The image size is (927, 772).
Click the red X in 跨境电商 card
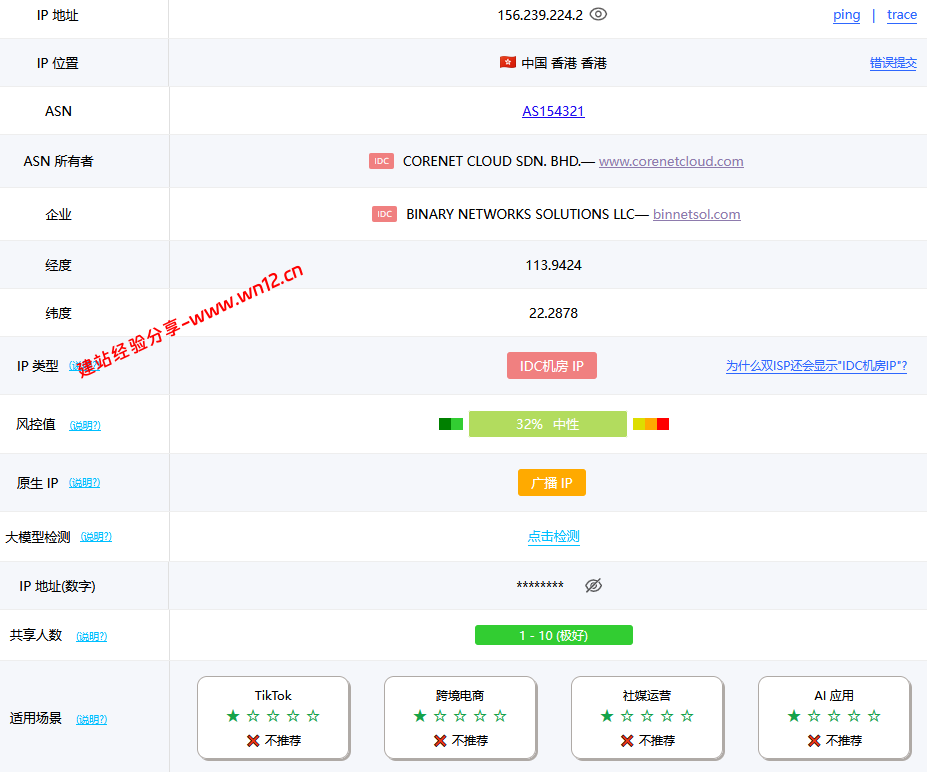(x=440, y=741)
